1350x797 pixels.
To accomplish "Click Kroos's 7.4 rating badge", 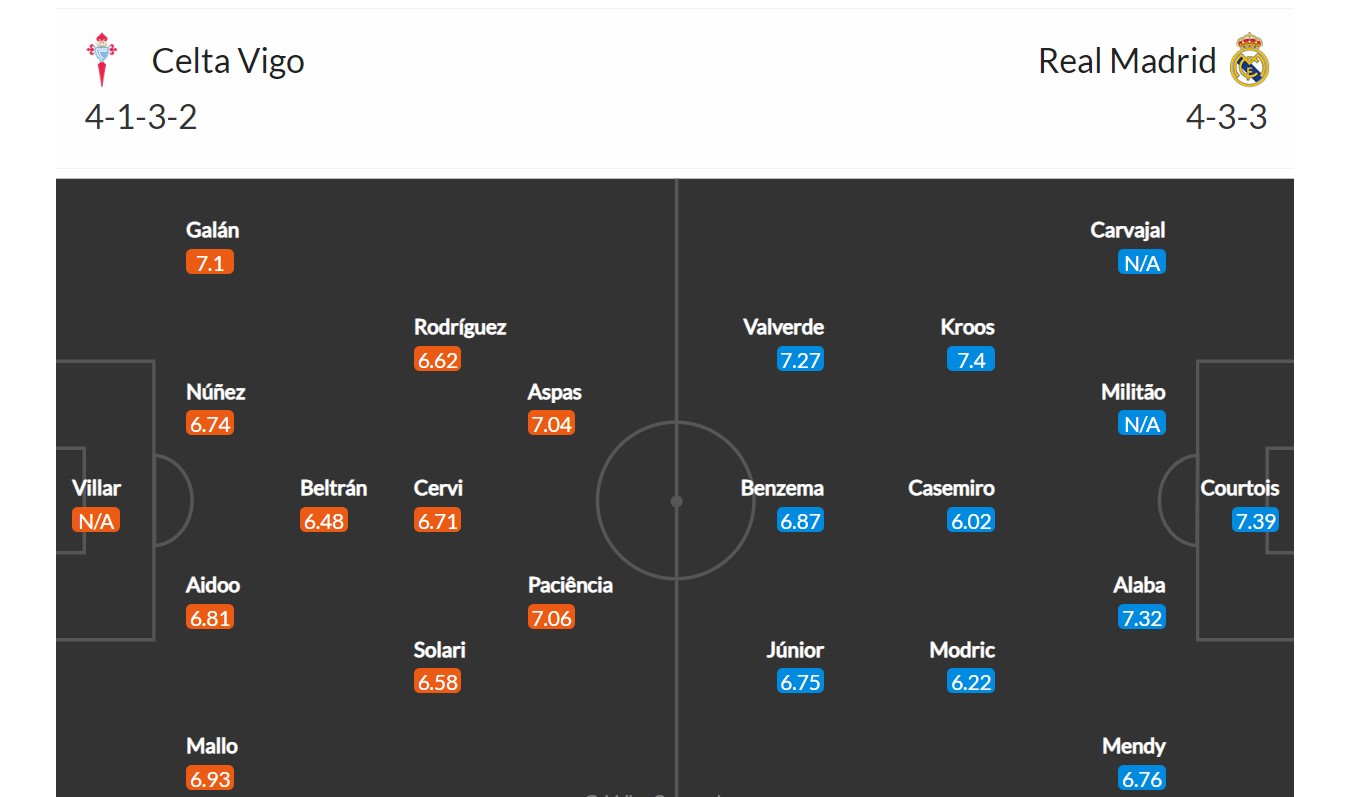I will (x=971, y=360).
